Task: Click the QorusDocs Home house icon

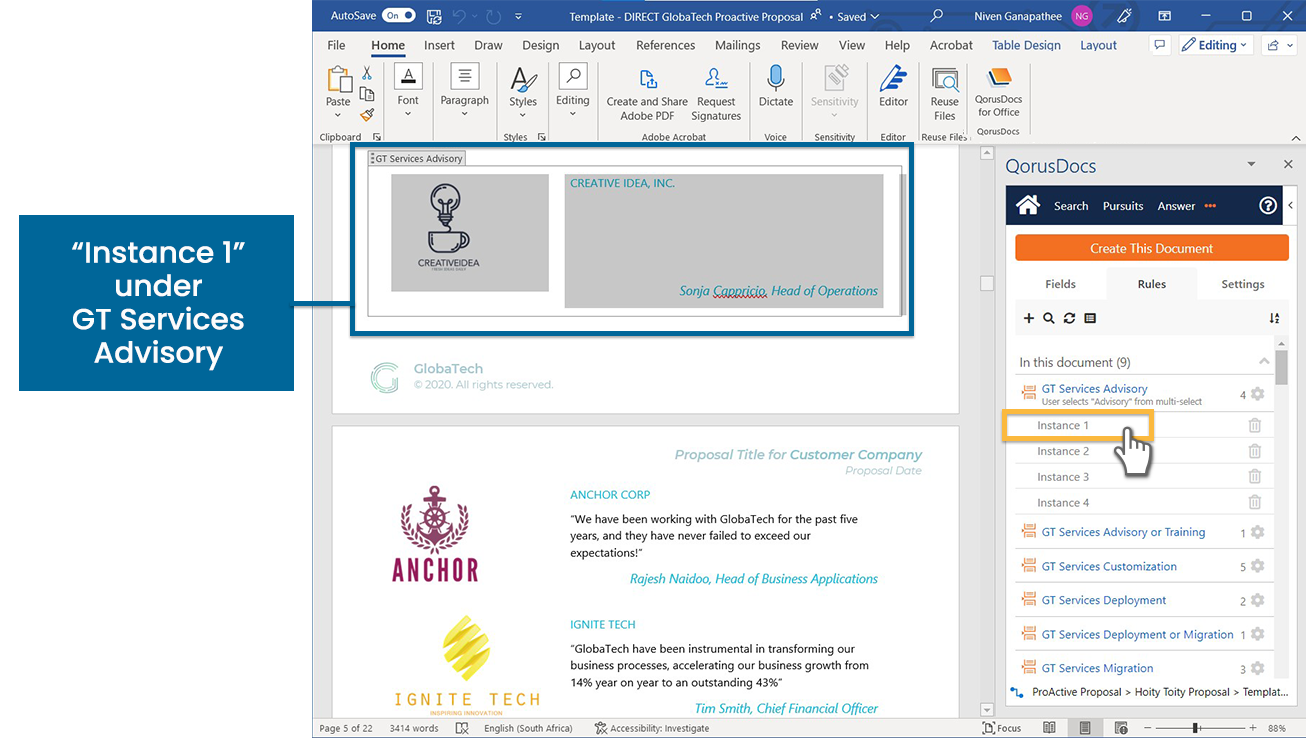Action: [x=1028, y=205]
